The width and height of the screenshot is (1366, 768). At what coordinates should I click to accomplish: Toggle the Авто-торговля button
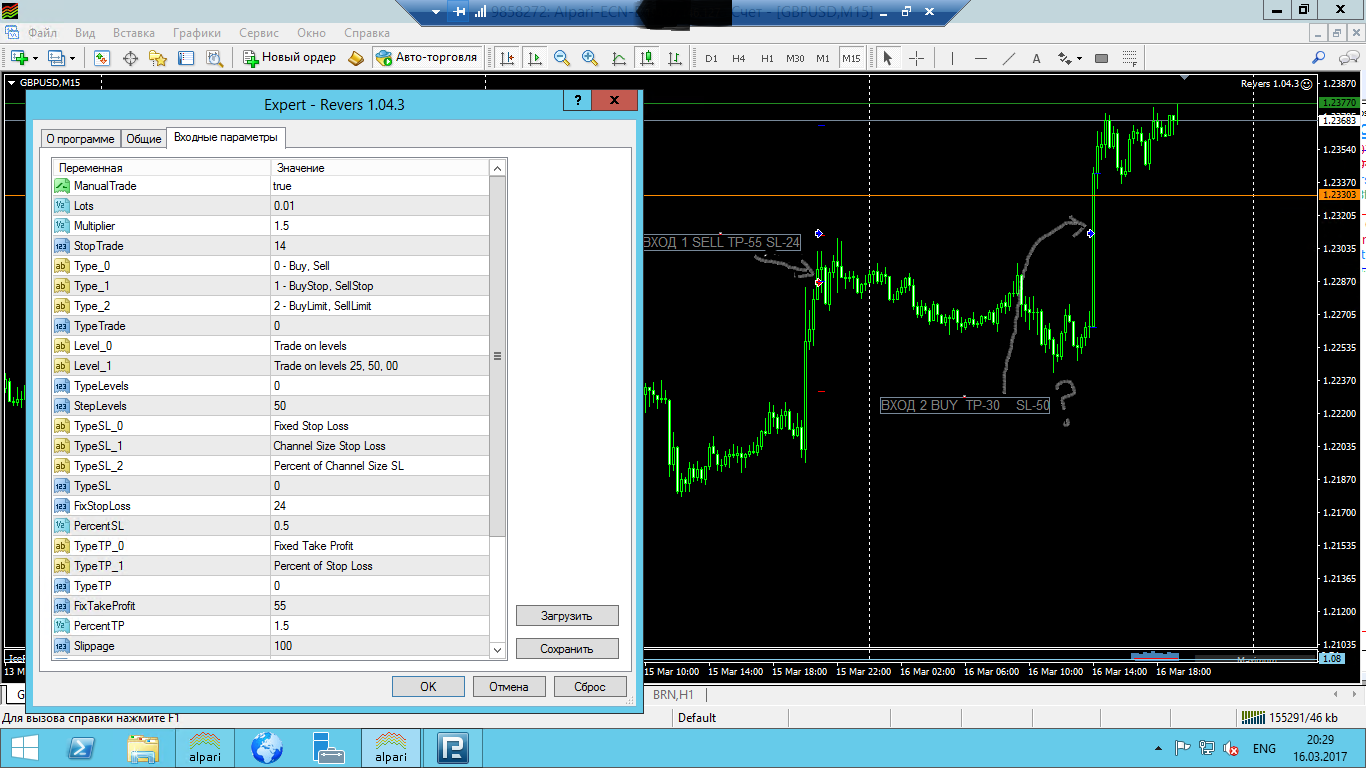(x=427, y=58)
